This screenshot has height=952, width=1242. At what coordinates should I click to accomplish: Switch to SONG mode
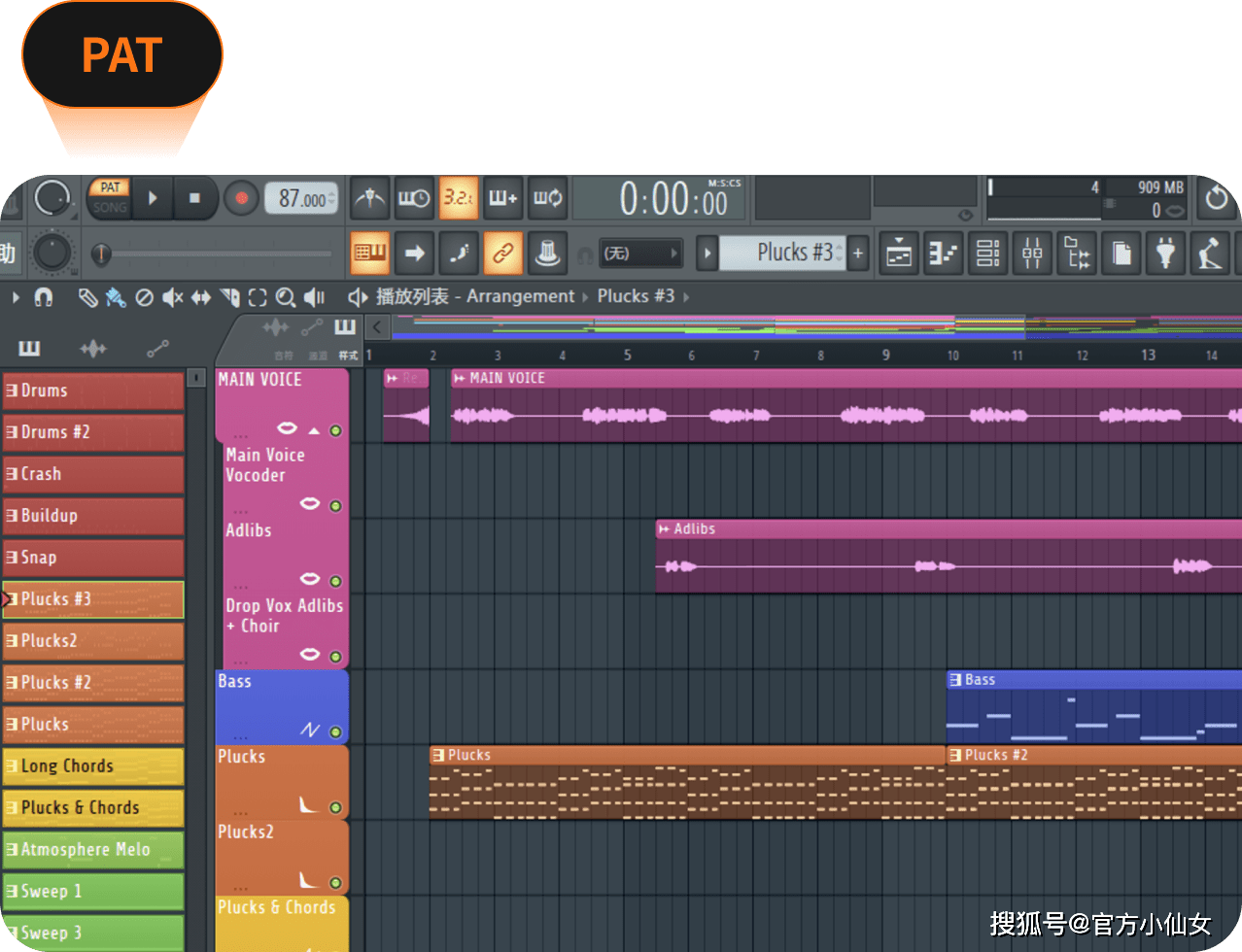(x=110, y=207)
